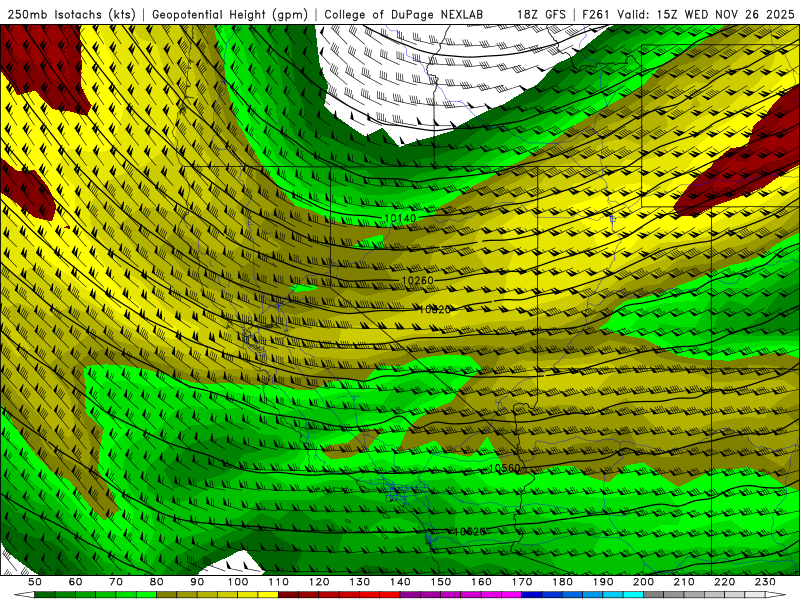Click the cyan legend swatch left of 200
This screenshot has width=800, height=600.
[x=633, y=595]
